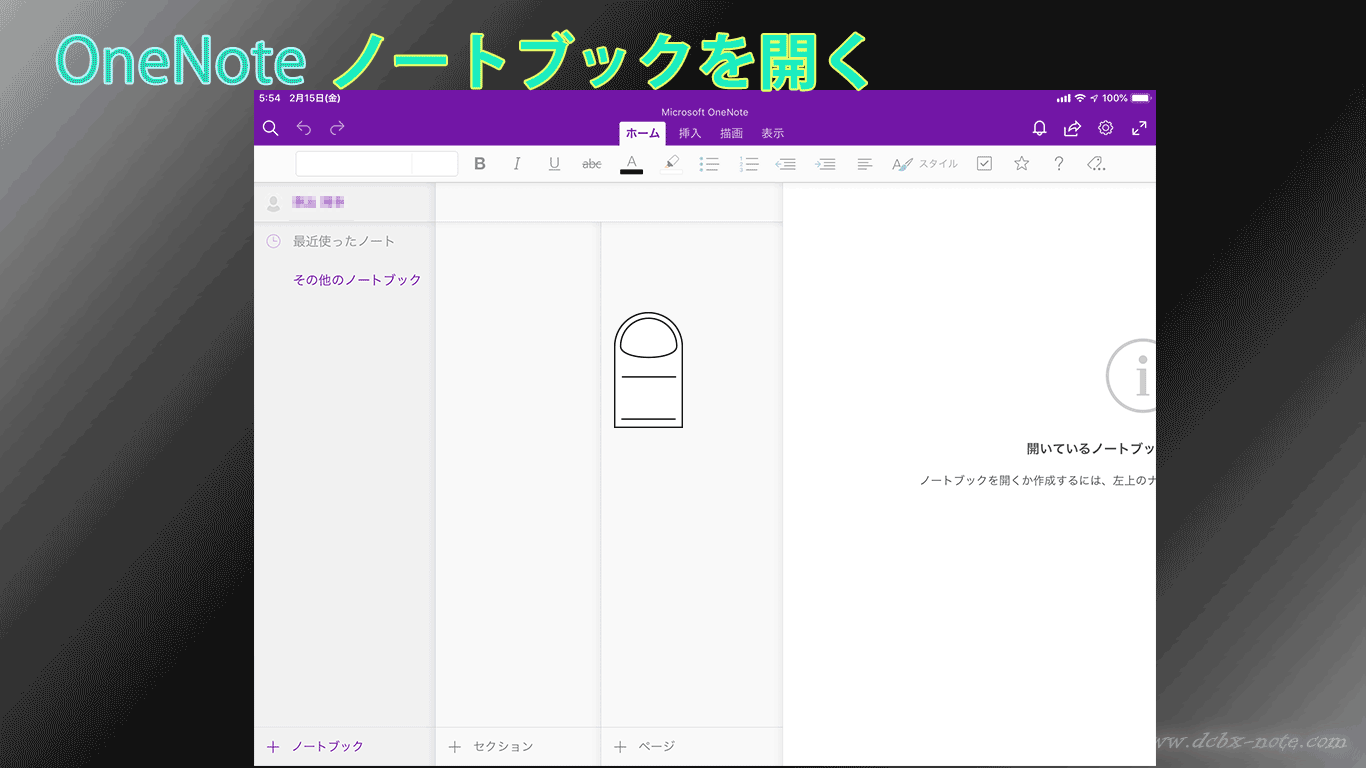Tap the Wi-Fi status icon

[x=1080, y=98]
